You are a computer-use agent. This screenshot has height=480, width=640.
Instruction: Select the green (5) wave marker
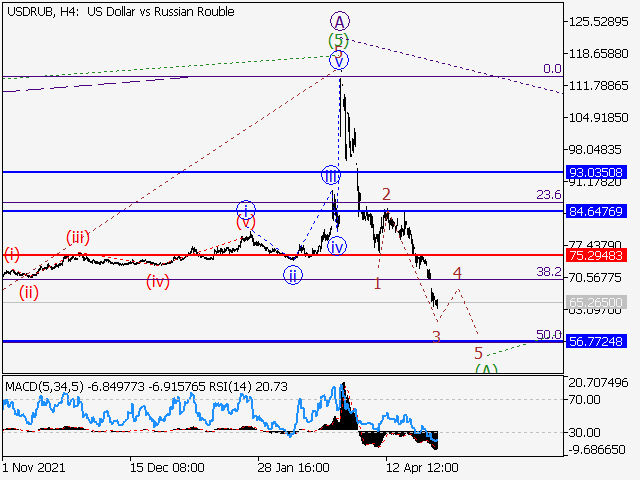click(339, 41)
